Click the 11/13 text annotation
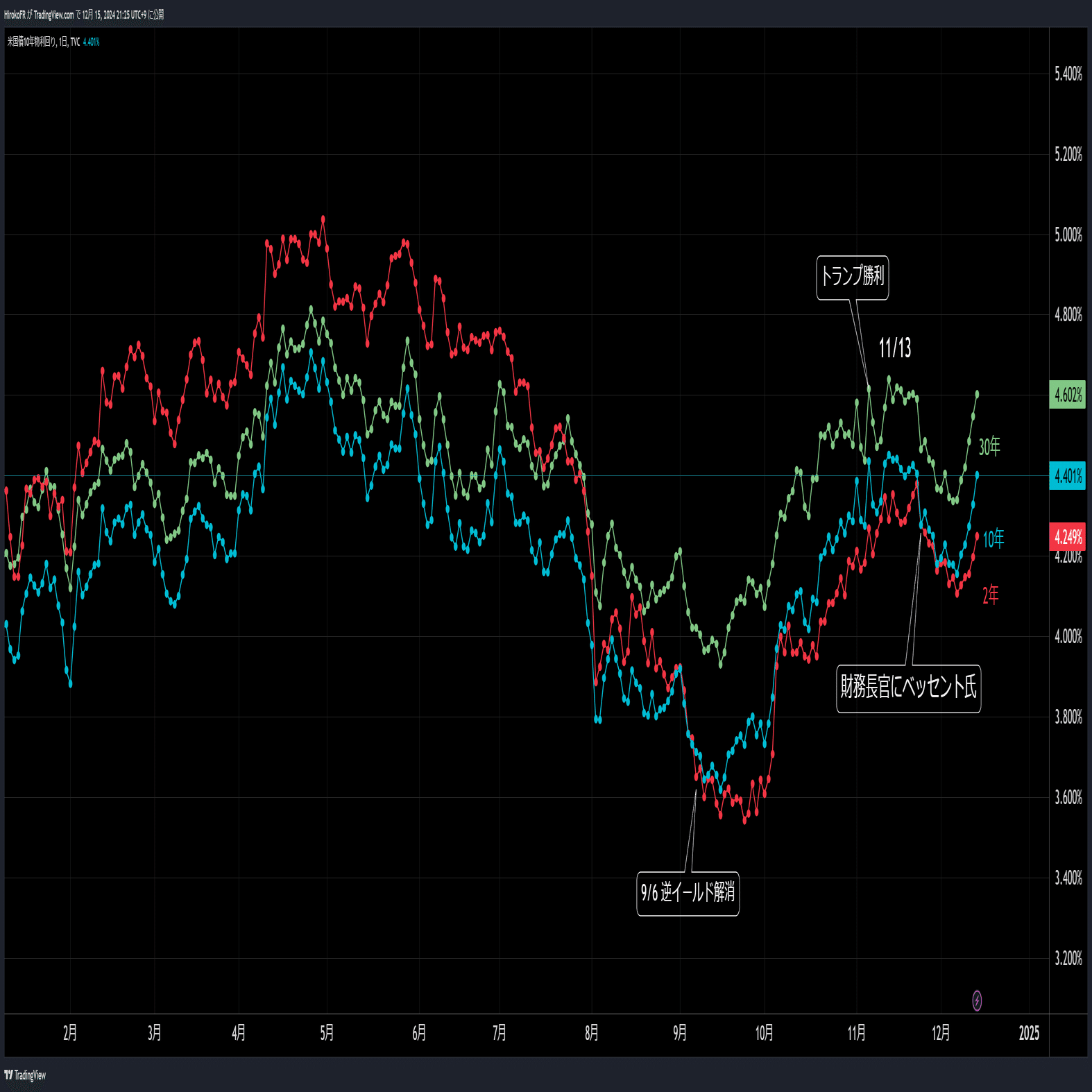Viewport: 1092px width, 1092px height. click(895, 348)
